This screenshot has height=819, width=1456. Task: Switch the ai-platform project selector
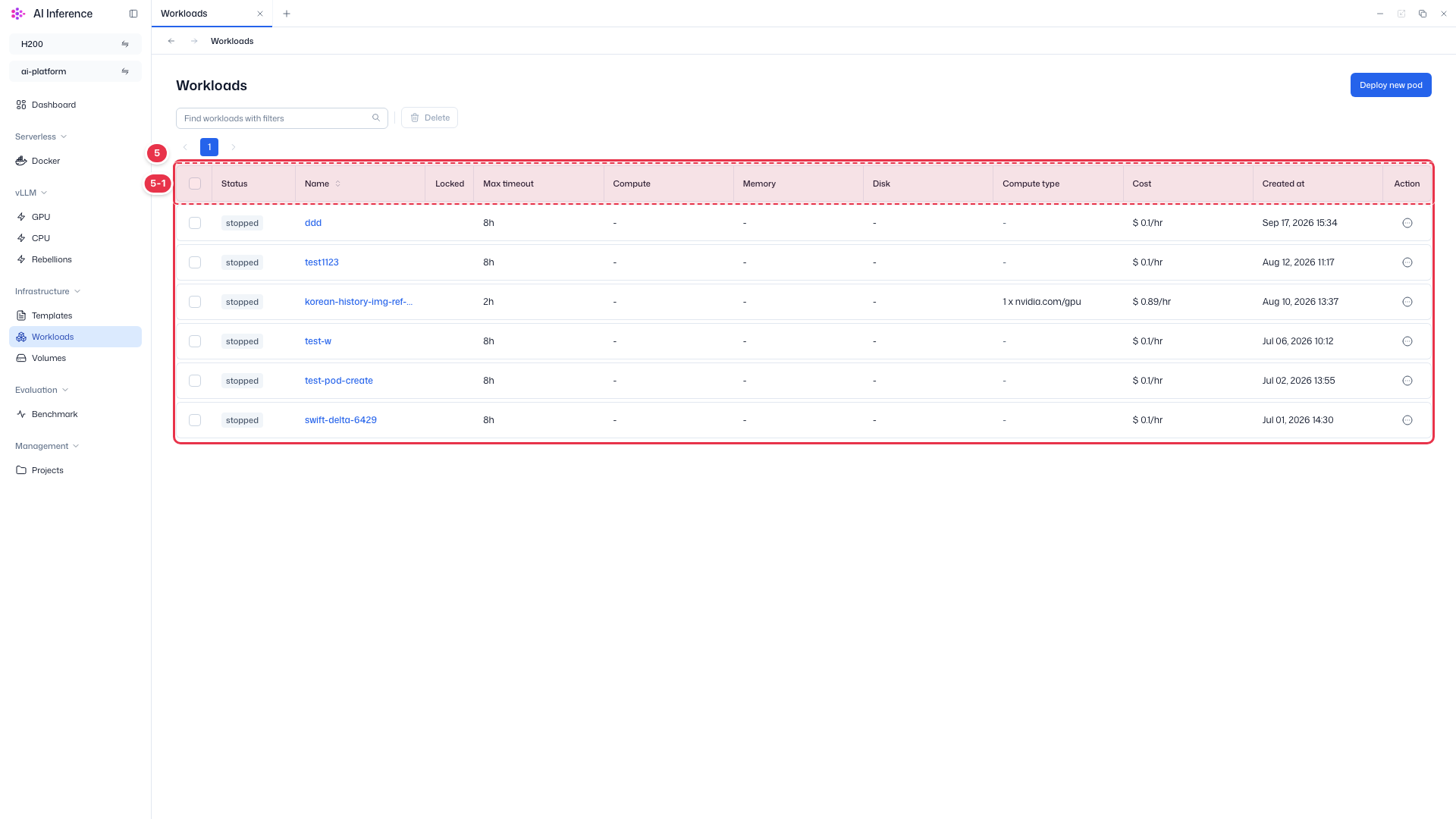[75, 71]
